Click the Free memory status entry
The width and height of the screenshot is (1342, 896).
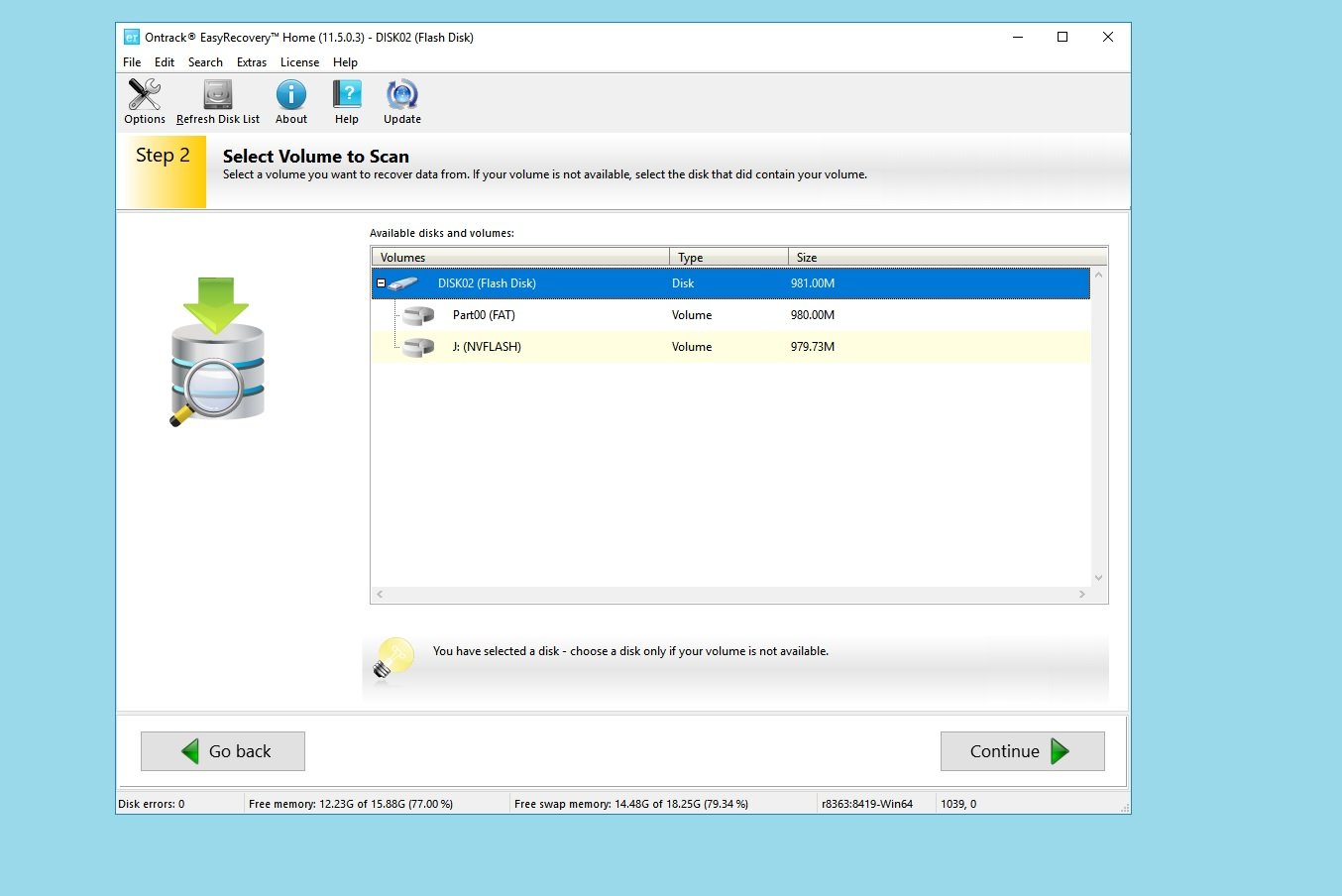point(351,804)
